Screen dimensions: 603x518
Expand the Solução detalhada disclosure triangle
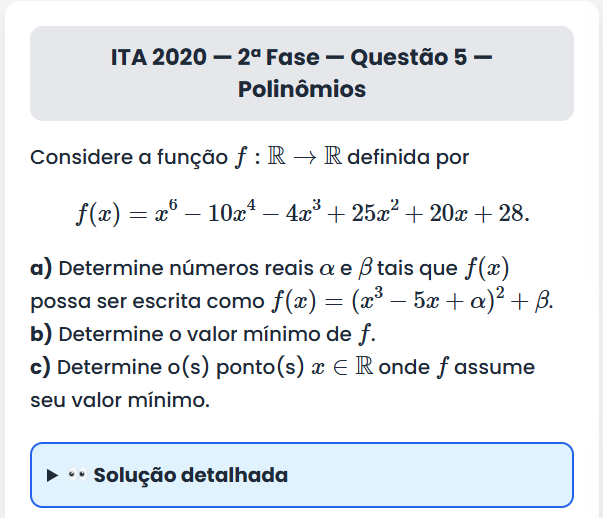click(53, 475)
